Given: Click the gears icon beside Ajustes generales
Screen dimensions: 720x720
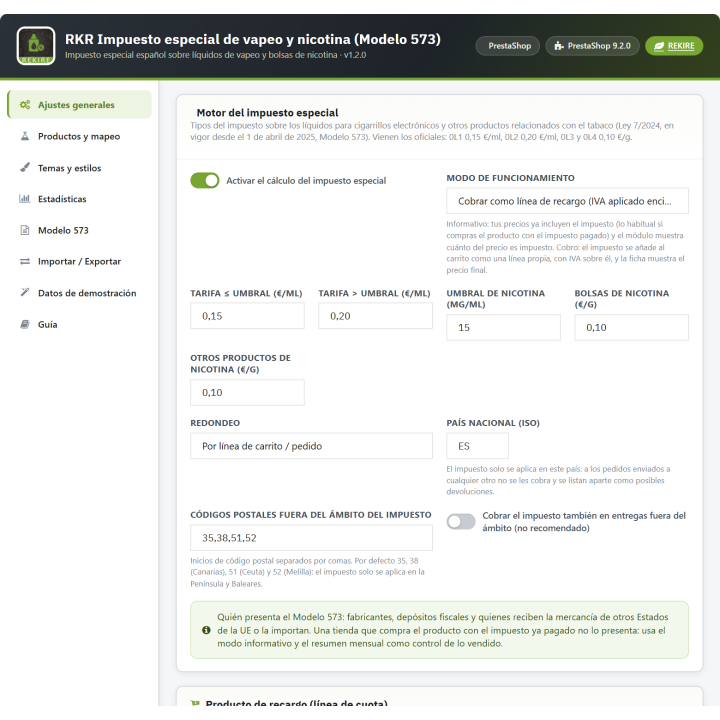Looking at the screenshot, I should tap(25, 105).
